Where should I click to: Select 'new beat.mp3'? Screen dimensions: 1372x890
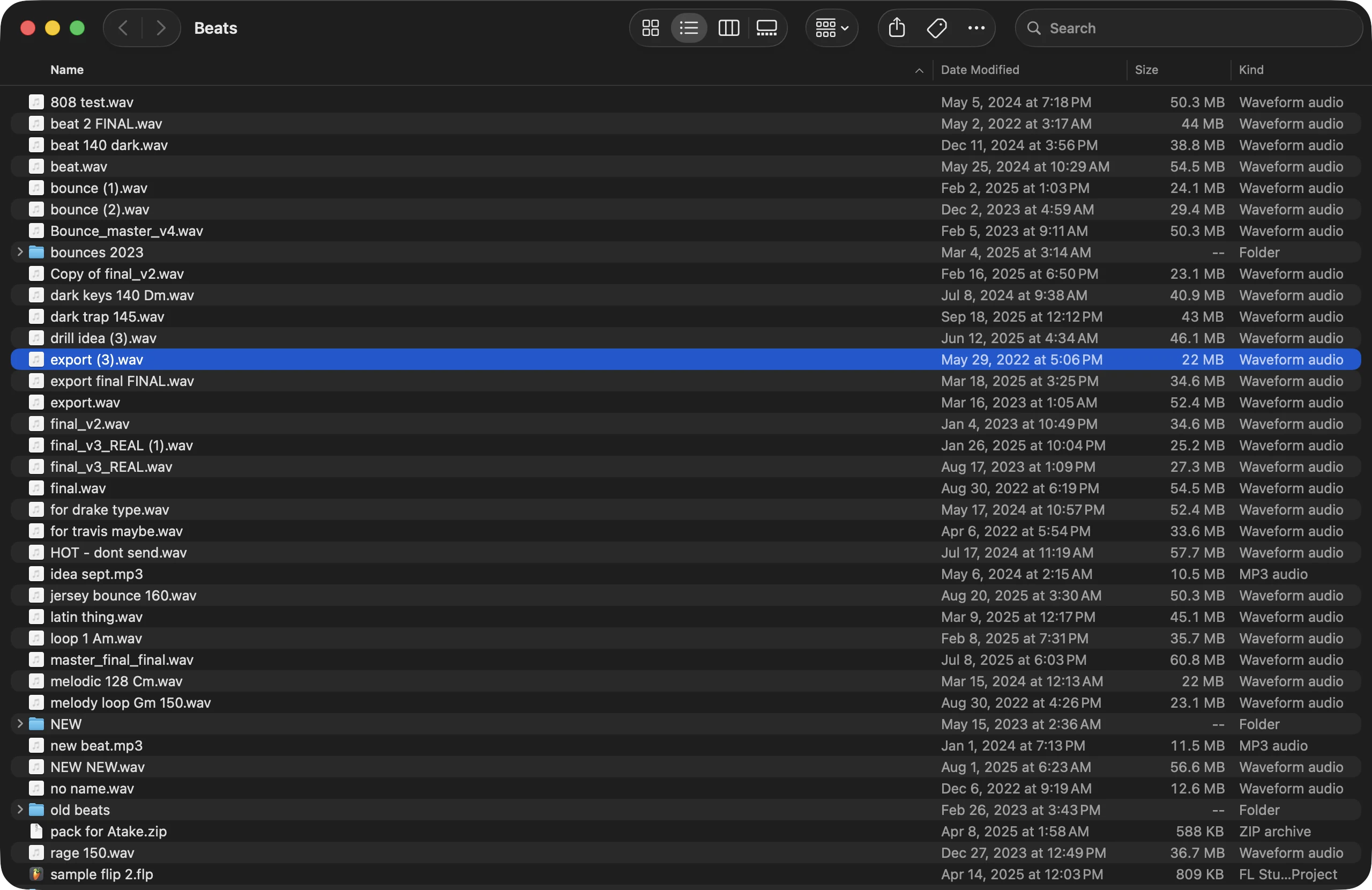point(686,745)
